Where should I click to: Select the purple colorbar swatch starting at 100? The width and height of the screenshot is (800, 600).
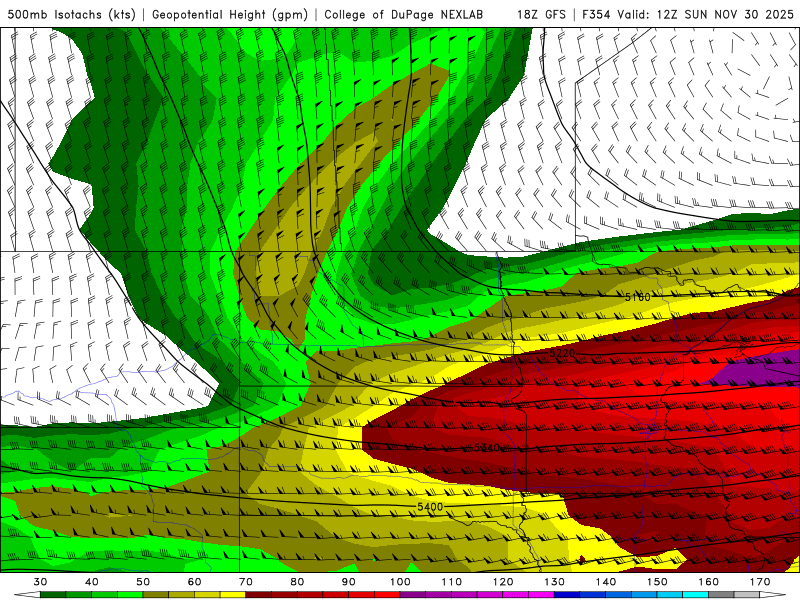pyautogui.click(x=413, y=595)
